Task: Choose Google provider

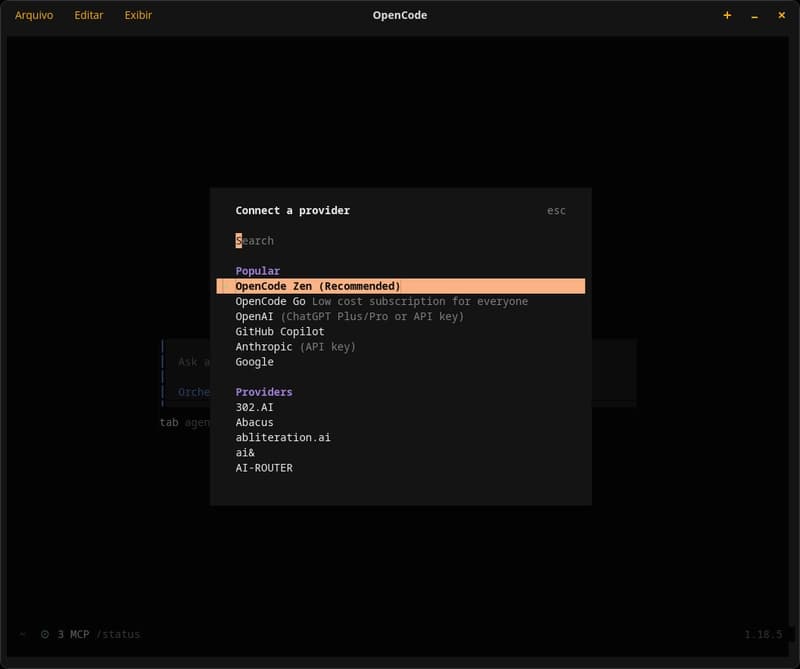Action: tap(401, 362)
